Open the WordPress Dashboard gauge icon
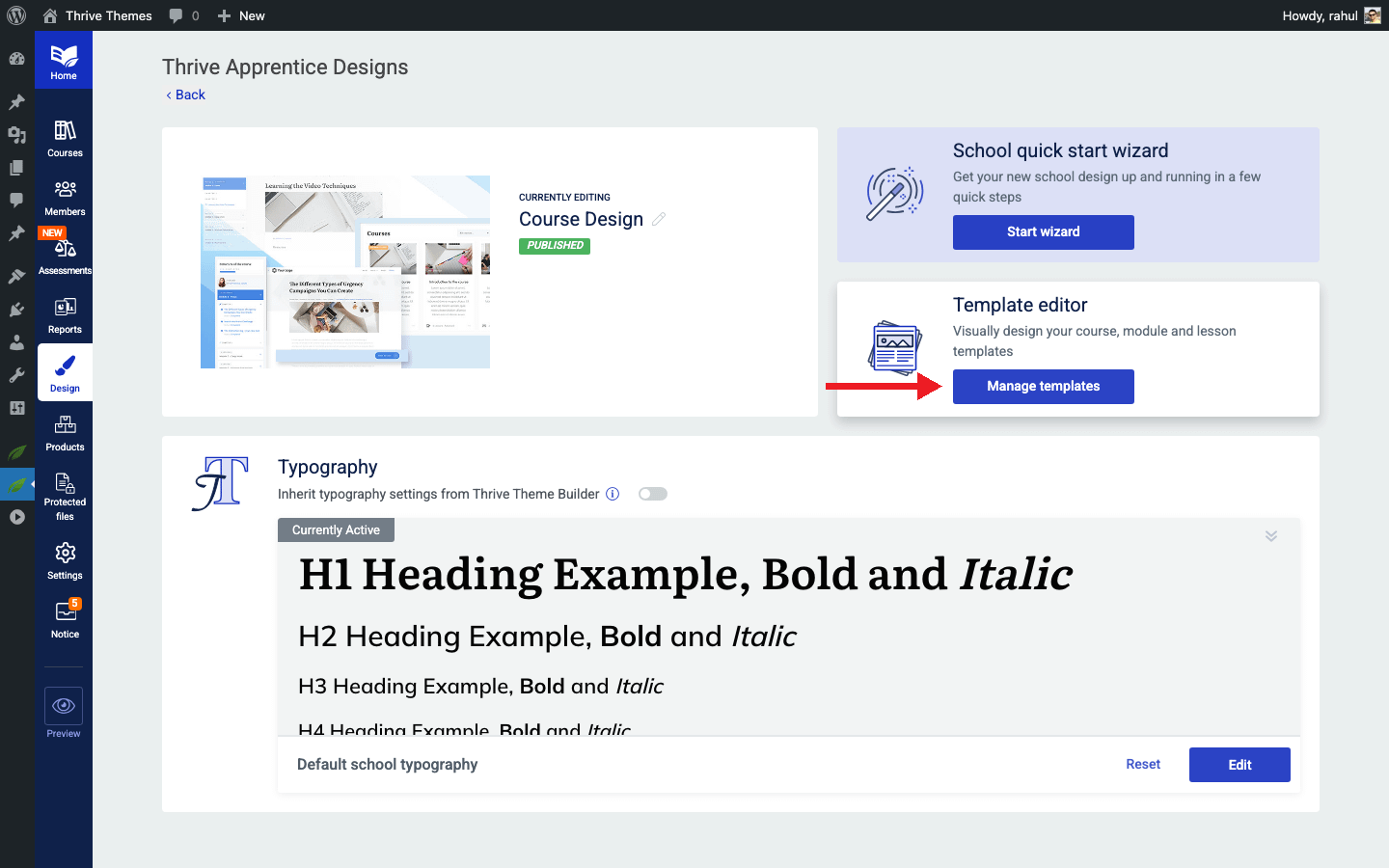The image size is (1389, 868). click(16, 58)
